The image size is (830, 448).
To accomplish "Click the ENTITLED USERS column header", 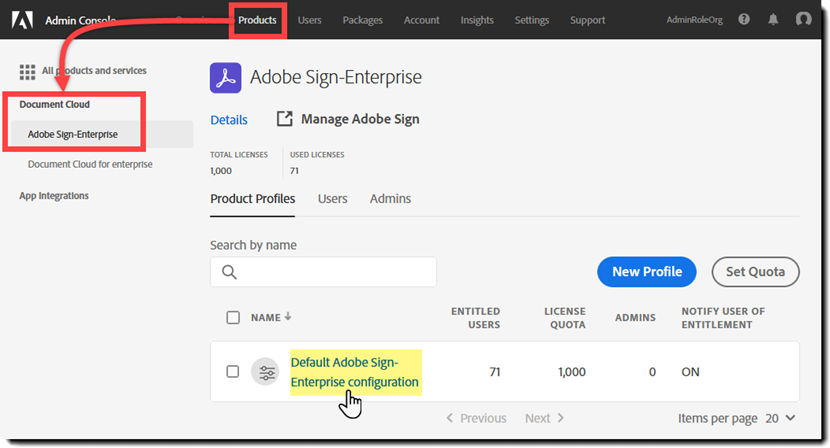I will coord(475,318).
